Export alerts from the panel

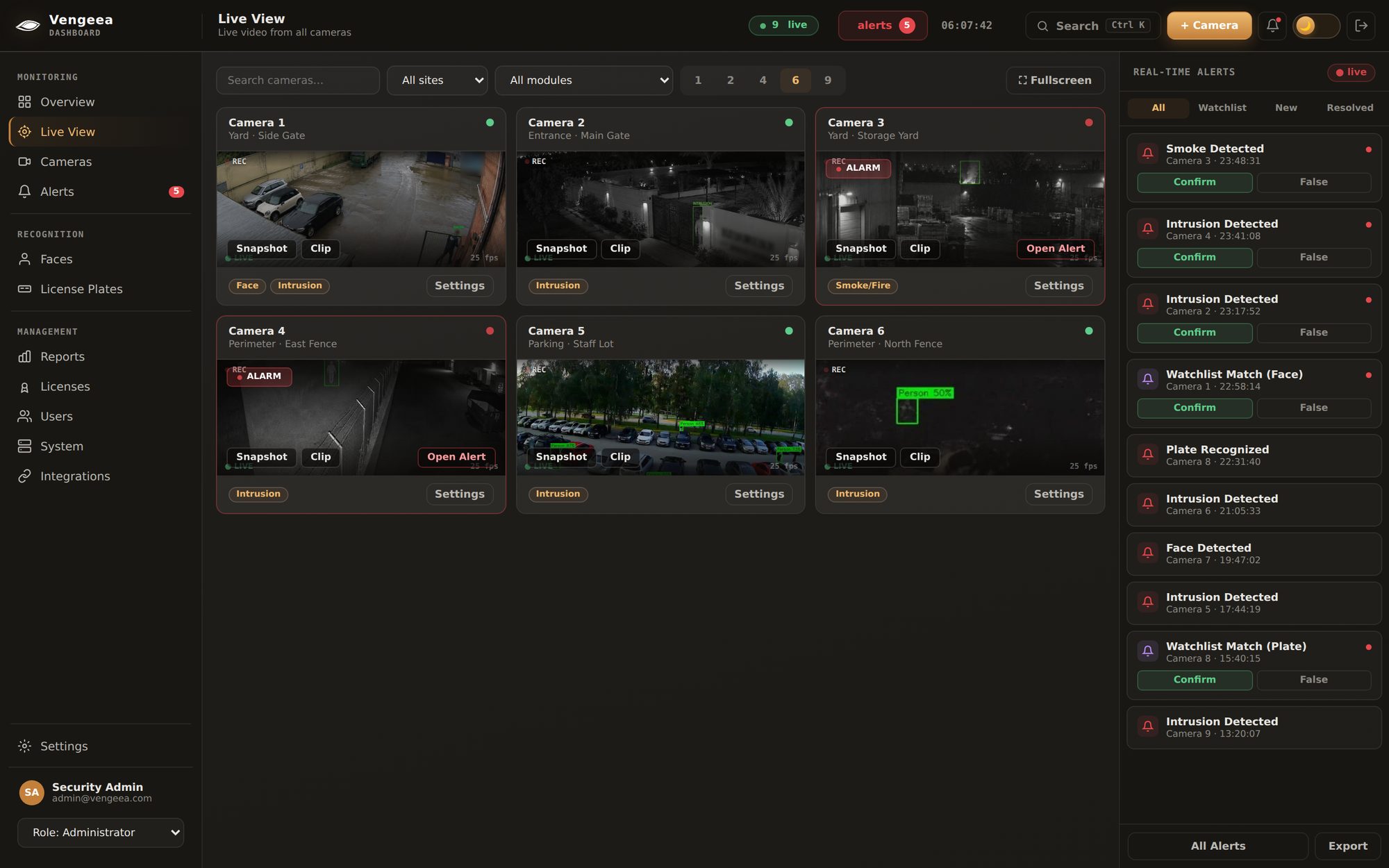pos(1347,846)
